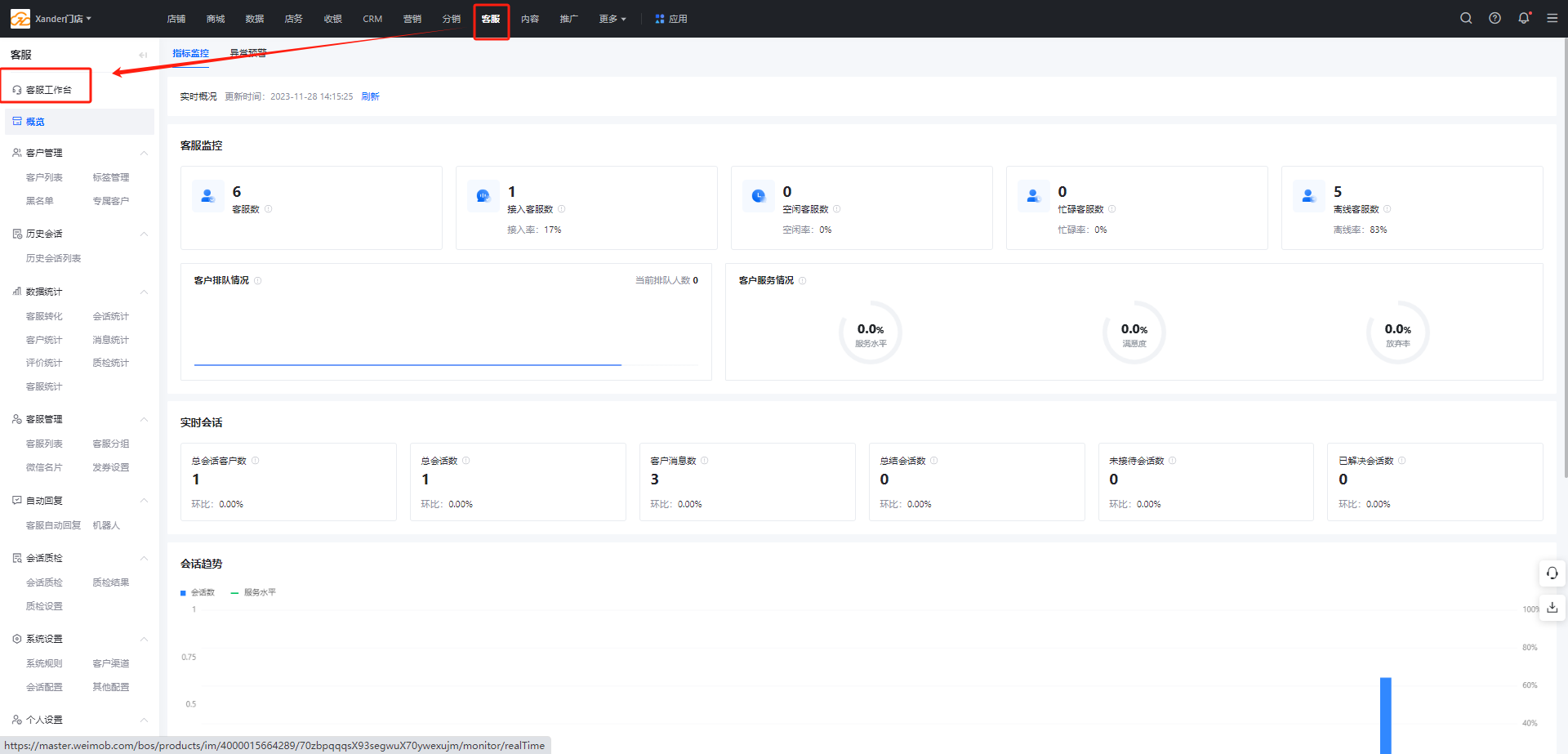The width and height of the screenshot is (1568, 754).
Task: Click the info icon next to 已解决会话数
Action: point(1402,461)
